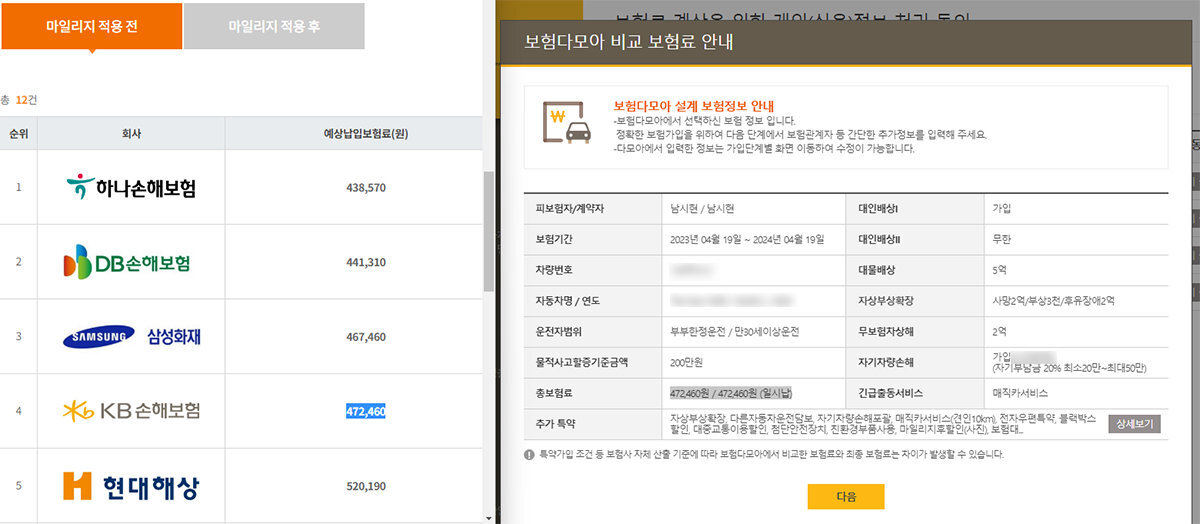Click rank number 1 in 순위 column
The image size is (1200, 524).
[x=18, y=187]
